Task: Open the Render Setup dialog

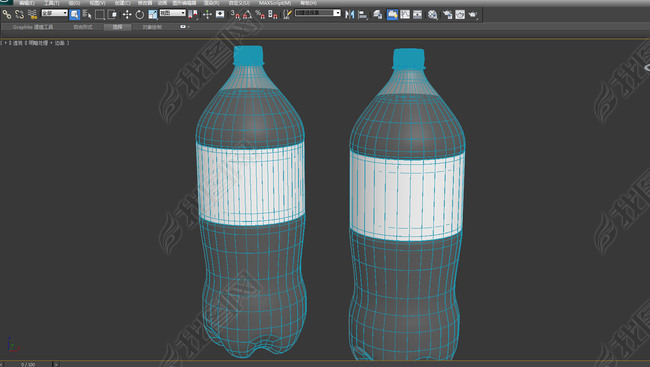Action: 447,15
